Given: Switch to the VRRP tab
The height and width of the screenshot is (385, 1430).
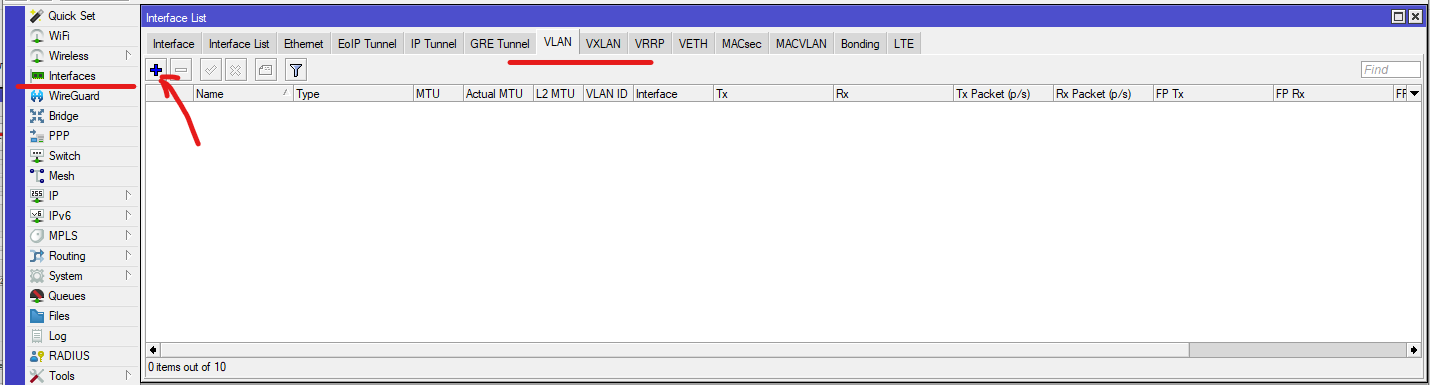Looking at the screenshot, I should click(x=650, y=44).
